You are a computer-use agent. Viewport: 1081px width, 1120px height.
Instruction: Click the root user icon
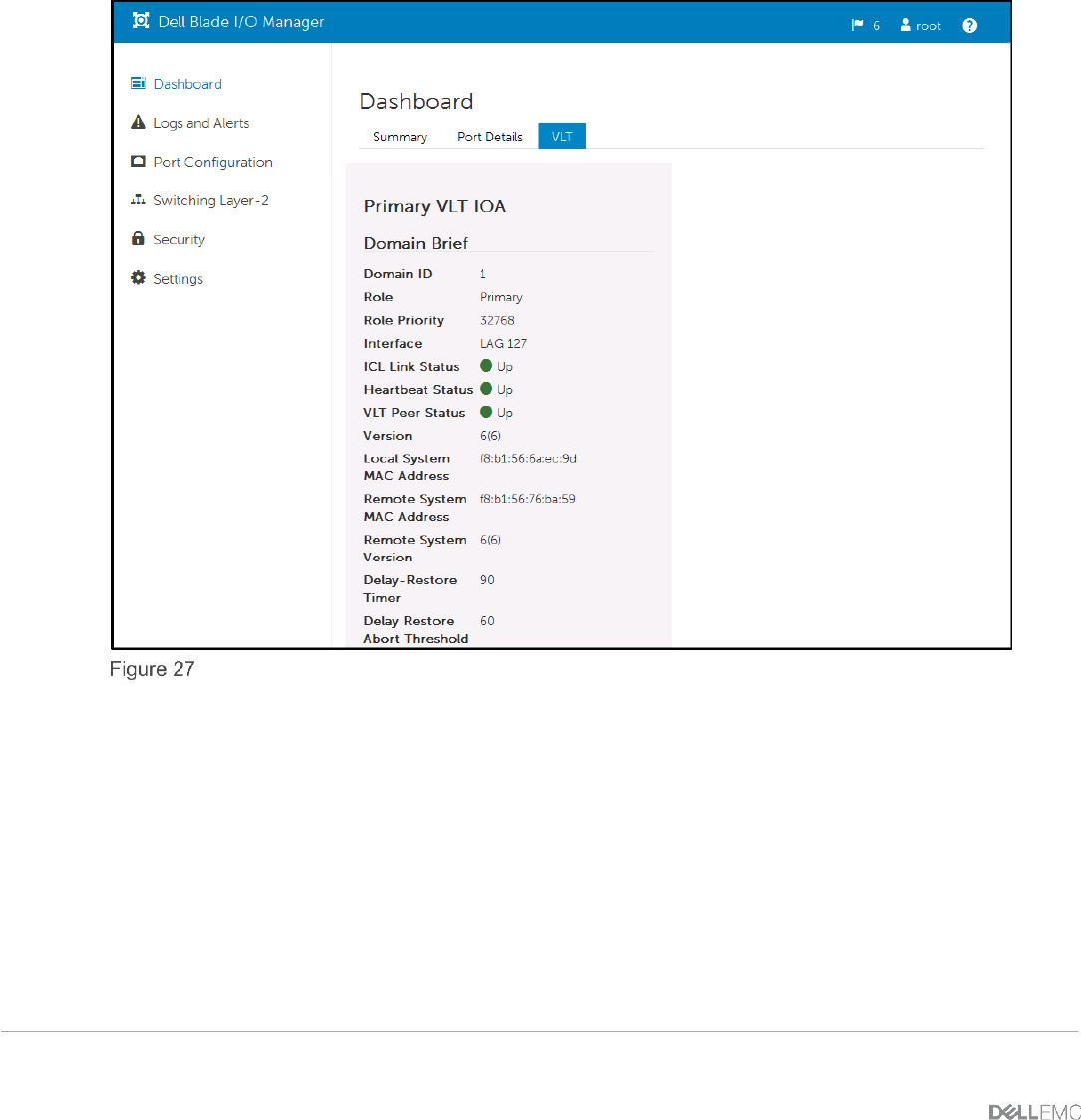pos(906,25)
